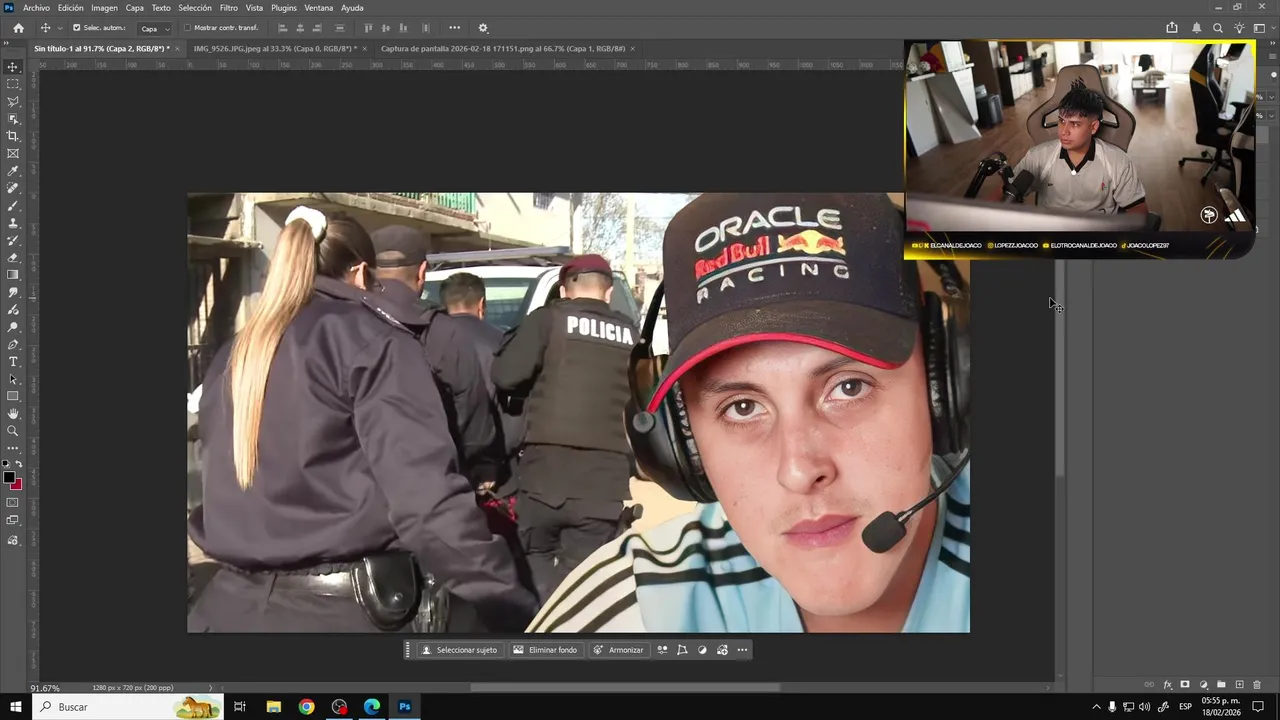Align right edges in options bar

pos(317,28)
